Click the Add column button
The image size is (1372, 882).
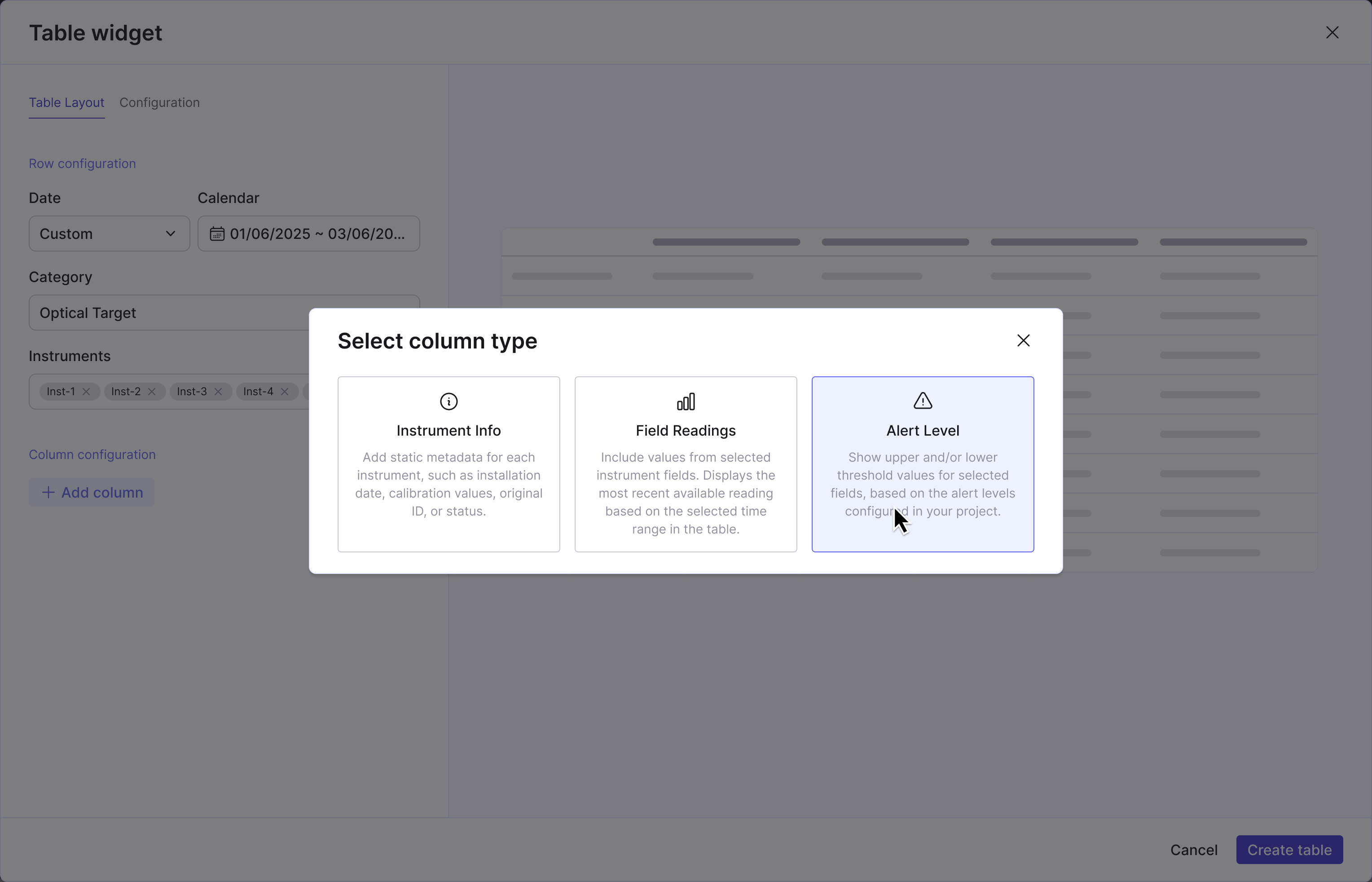(x=92, y=493)
